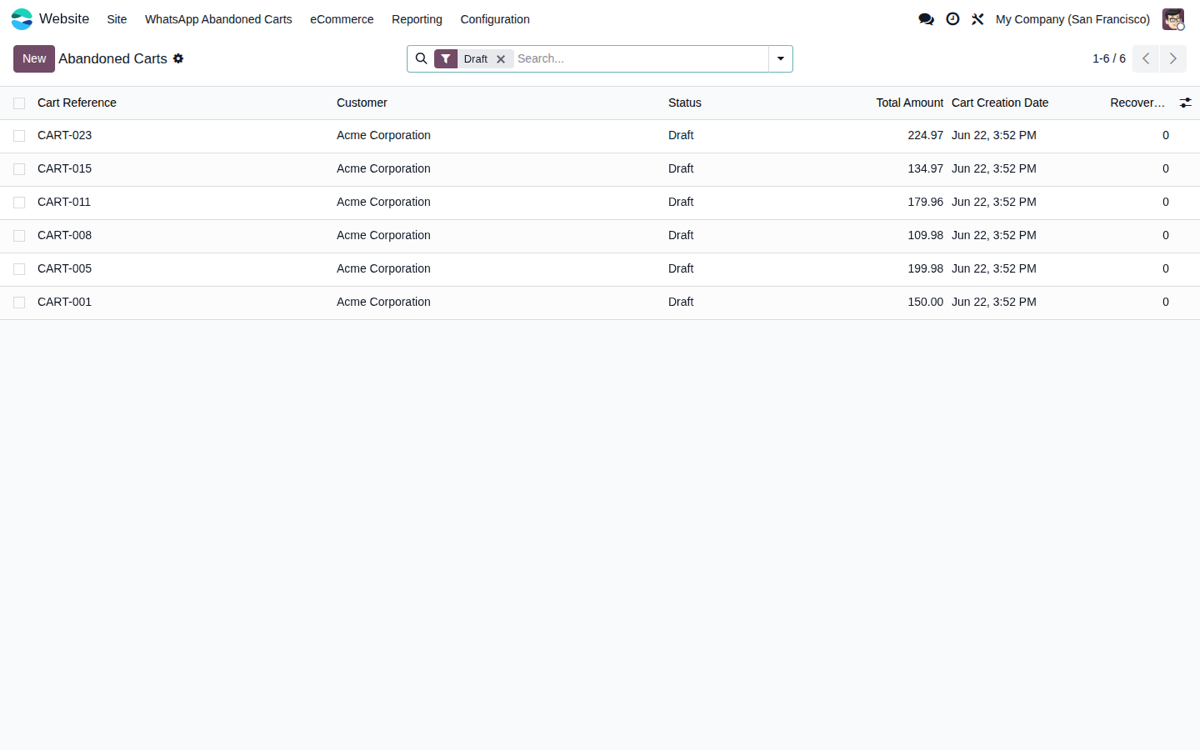Tick the checkbox for CART-008
This screenshot has height=750, width=1200.
(x=19, y=236)
